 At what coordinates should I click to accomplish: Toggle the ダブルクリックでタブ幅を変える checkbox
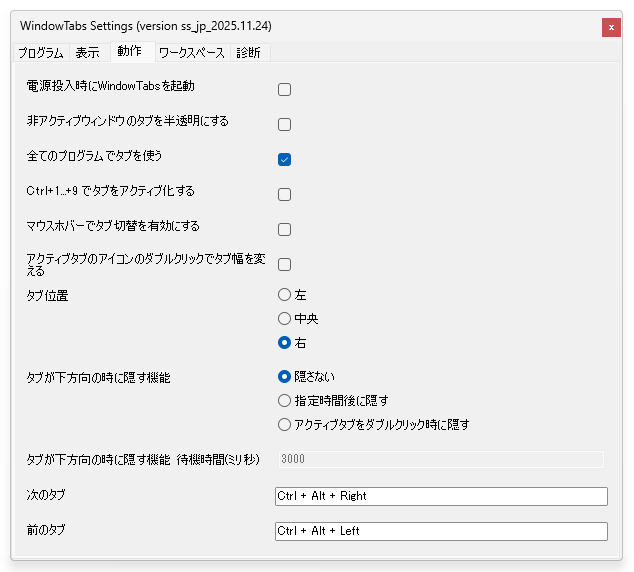click(x=284, y=265)
